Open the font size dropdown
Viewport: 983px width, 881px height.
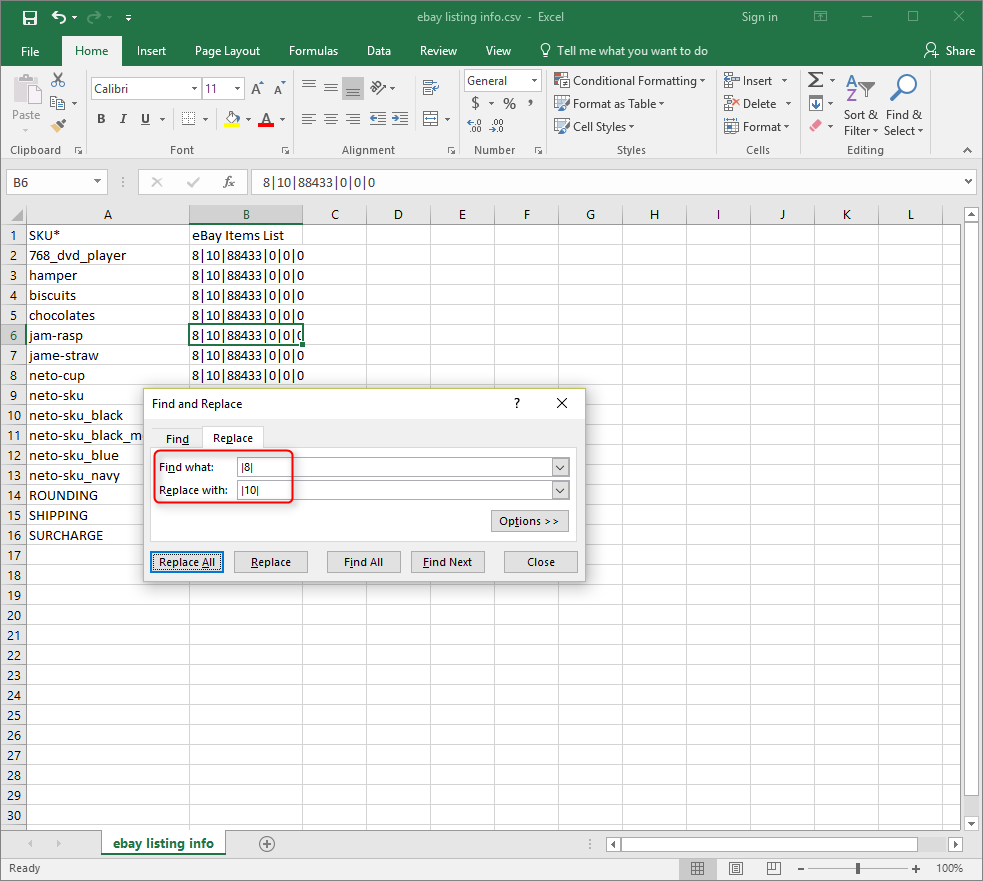tap(238, 88)
